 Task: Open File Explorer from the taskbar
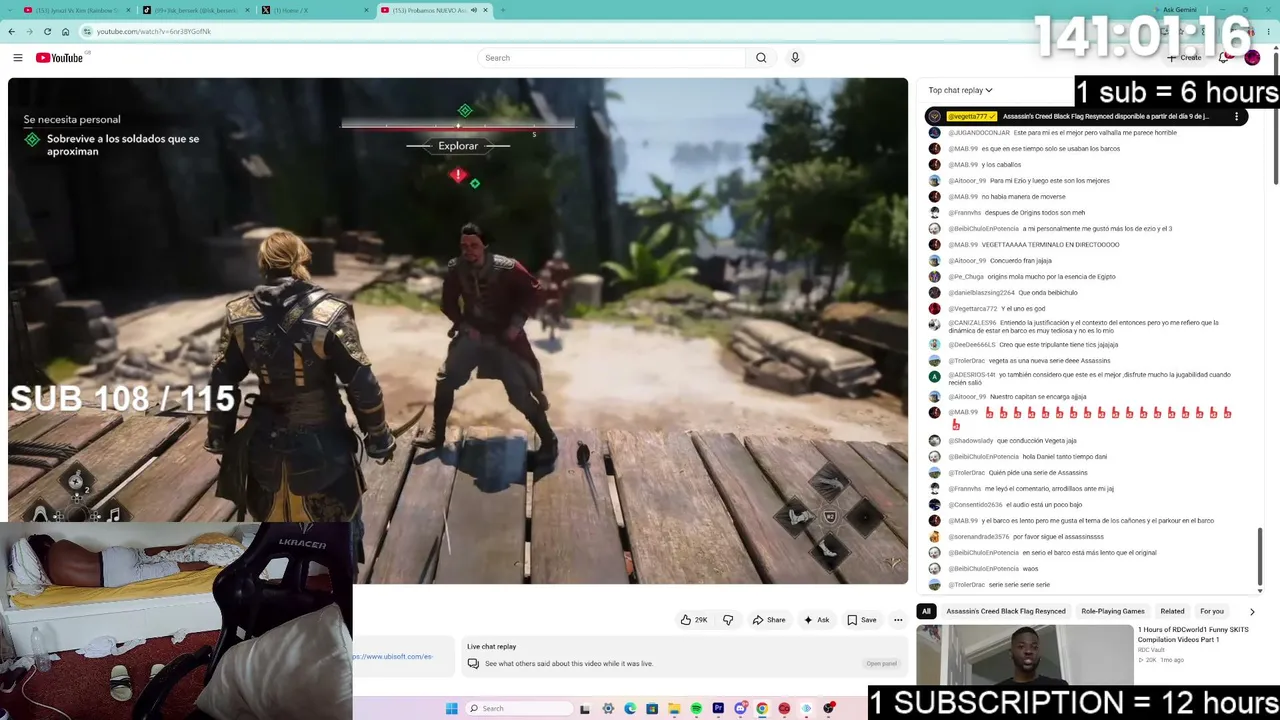674,709
